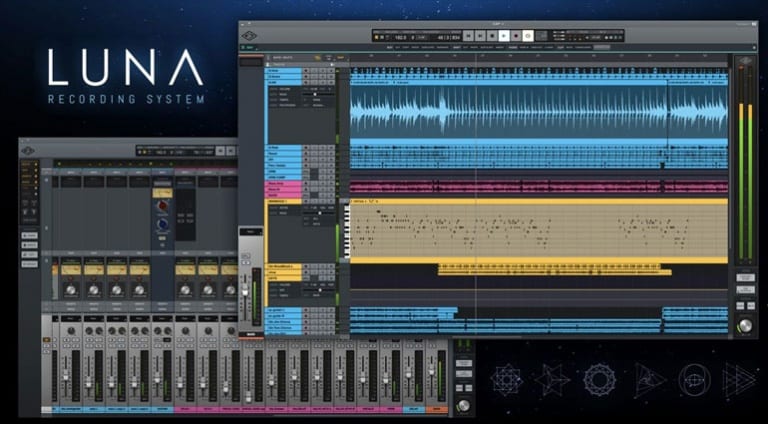
Task: Click the Universal Audio logo in timeline window
Action: coord(249,36)
